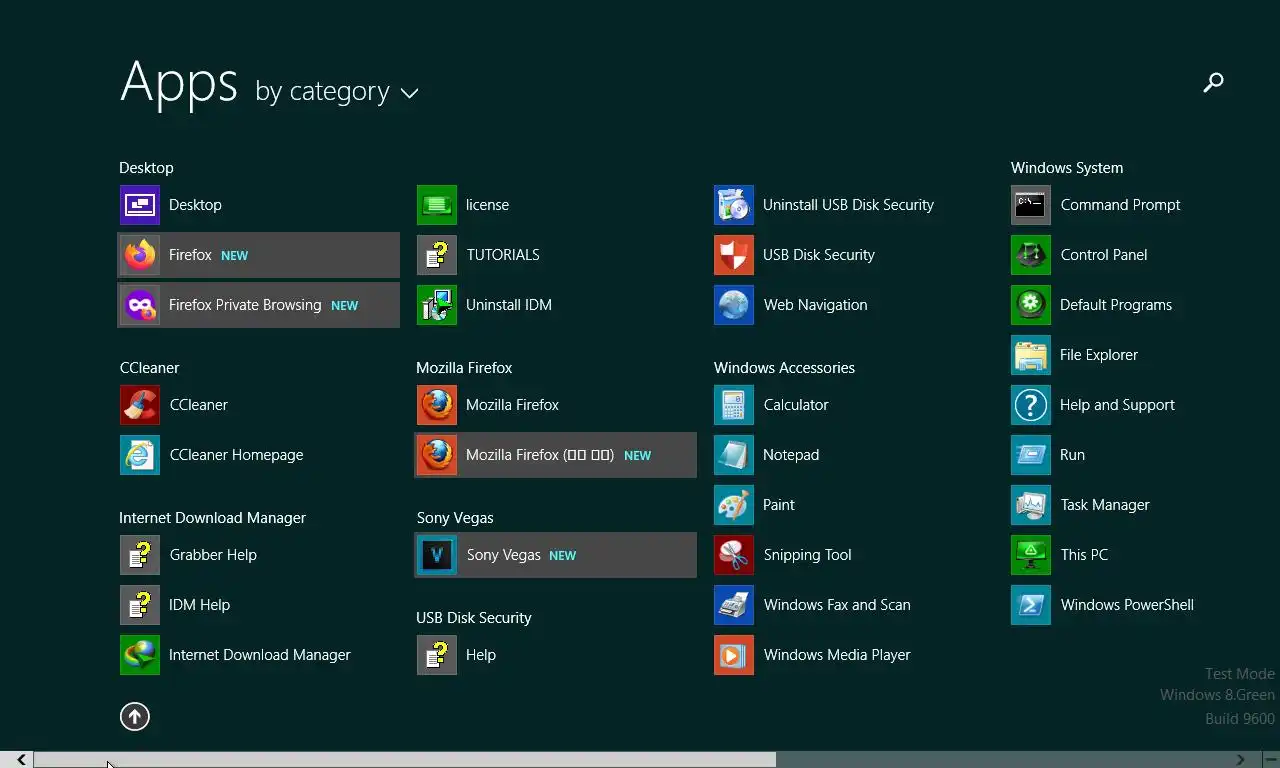Click the horizontal scrollbar thumb

[405, 760]
